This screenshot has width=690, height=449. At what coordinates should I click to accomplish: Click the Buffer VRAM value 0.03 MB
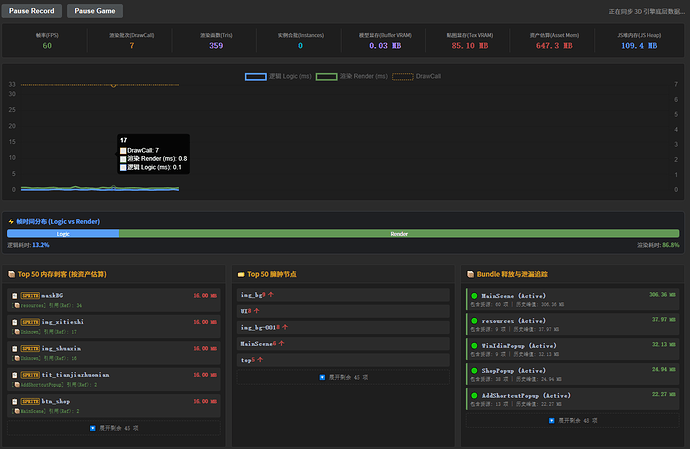click(x=385, y=46)
